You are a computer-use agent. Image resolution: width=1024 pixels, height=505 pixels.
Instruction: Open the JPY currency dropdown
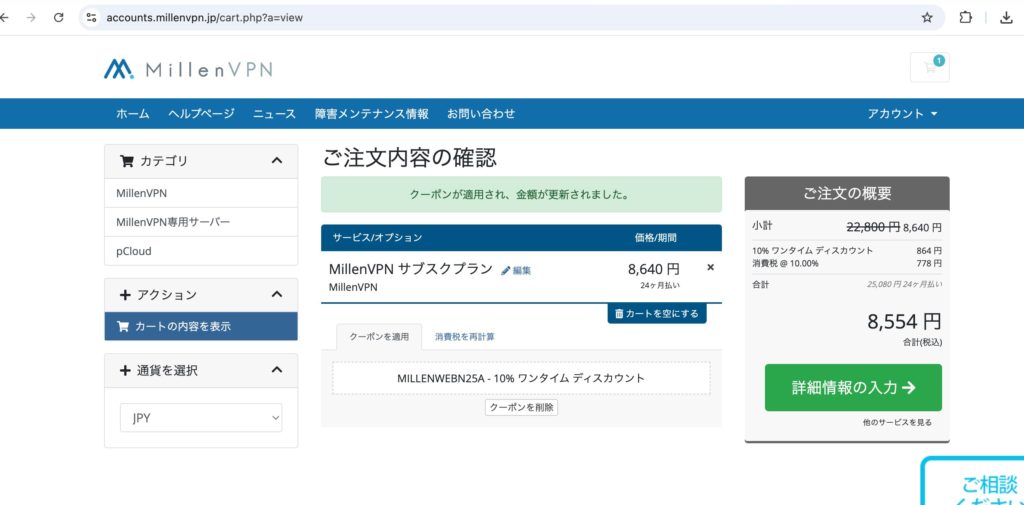(x=201, y=418)
